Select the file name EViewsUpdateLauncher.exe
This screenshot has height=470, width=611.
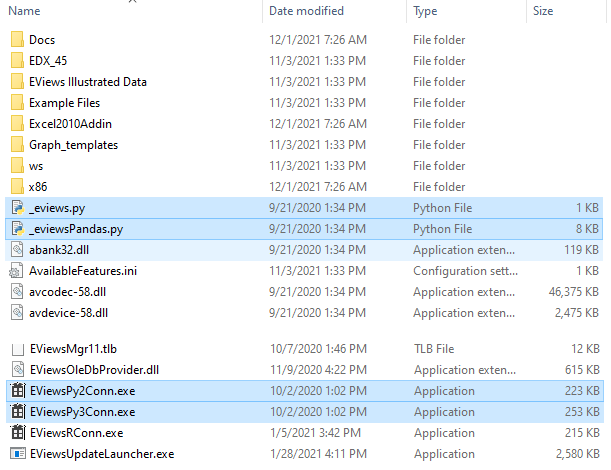pyautogui.click(x=102, y=454)
